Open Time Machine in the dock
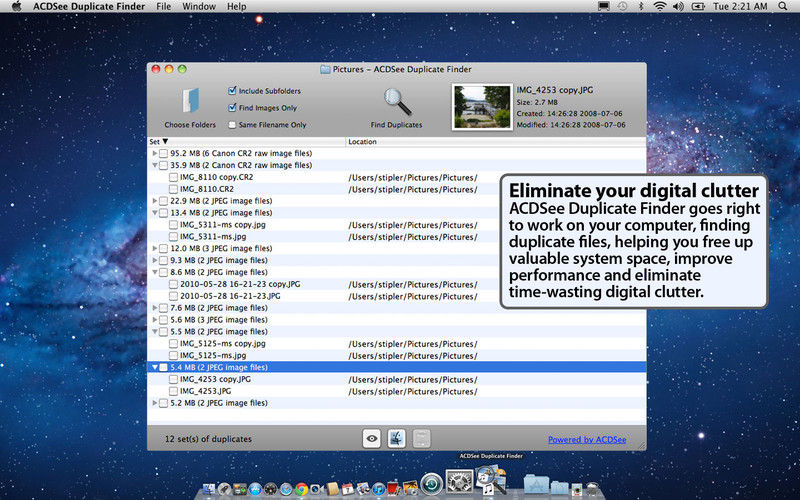Screen dimensions: 800x500 (432, 484)
